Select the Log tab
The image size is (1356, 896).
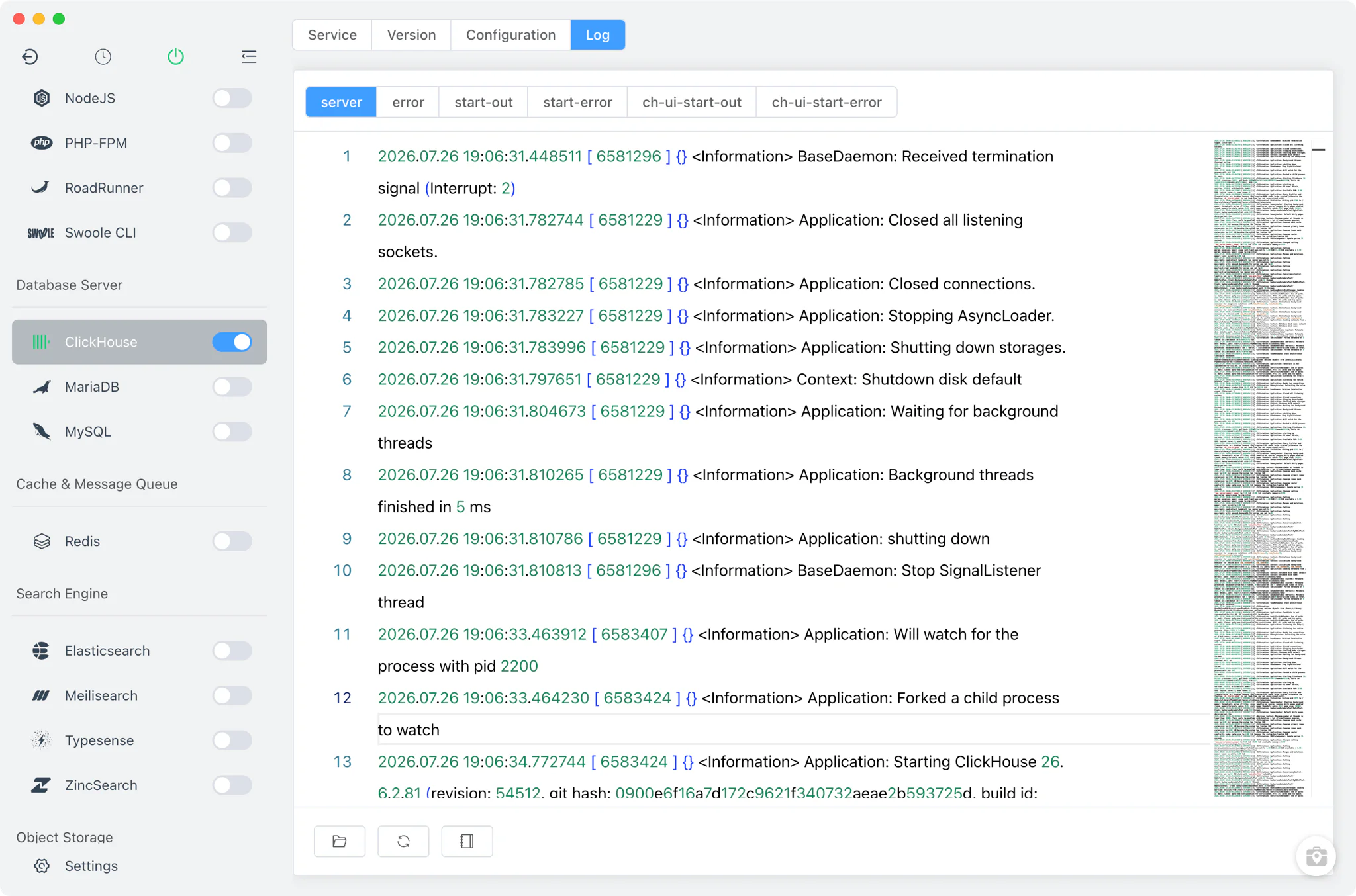(597, 35)
